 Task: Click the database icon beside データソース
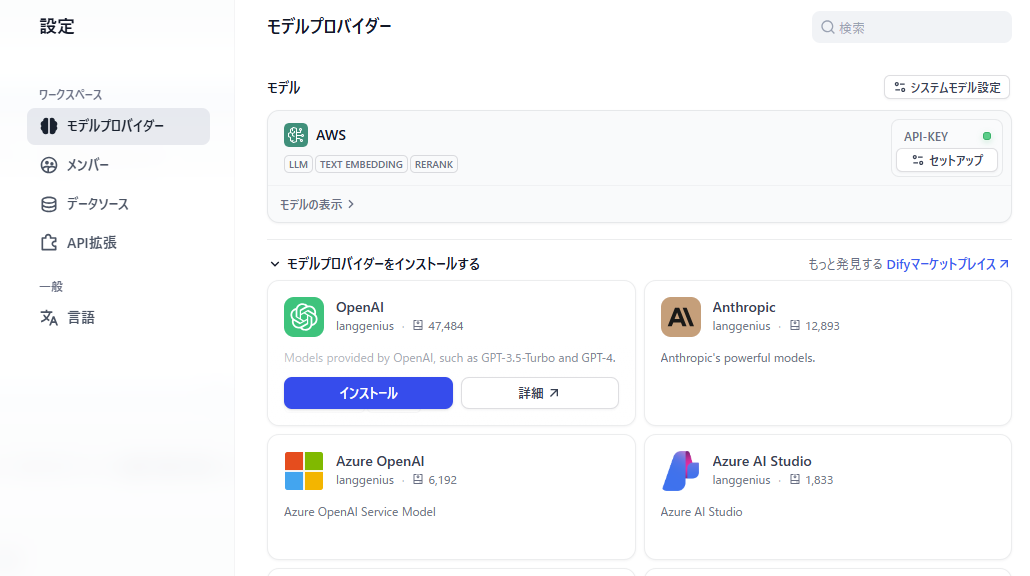[x=49, y=204]
